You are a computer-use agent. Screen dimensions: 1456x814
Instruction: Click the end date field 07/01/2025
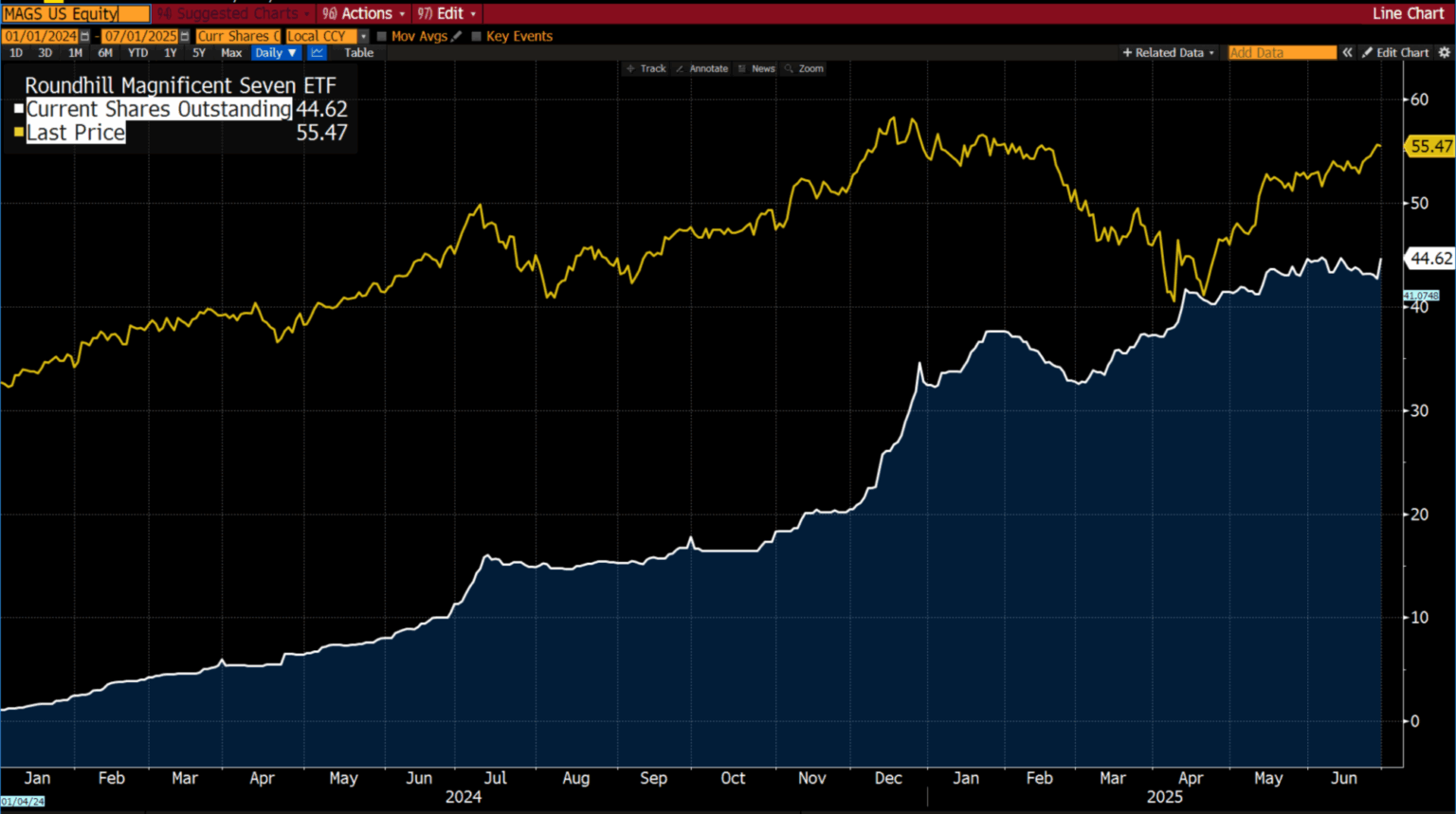pyautogui.click(x=140, y=36)
